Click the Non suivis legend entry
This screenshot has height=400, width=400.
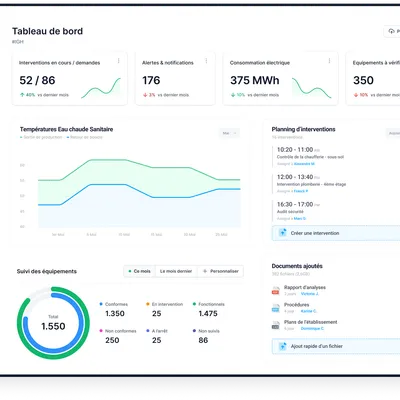[206, 331]
